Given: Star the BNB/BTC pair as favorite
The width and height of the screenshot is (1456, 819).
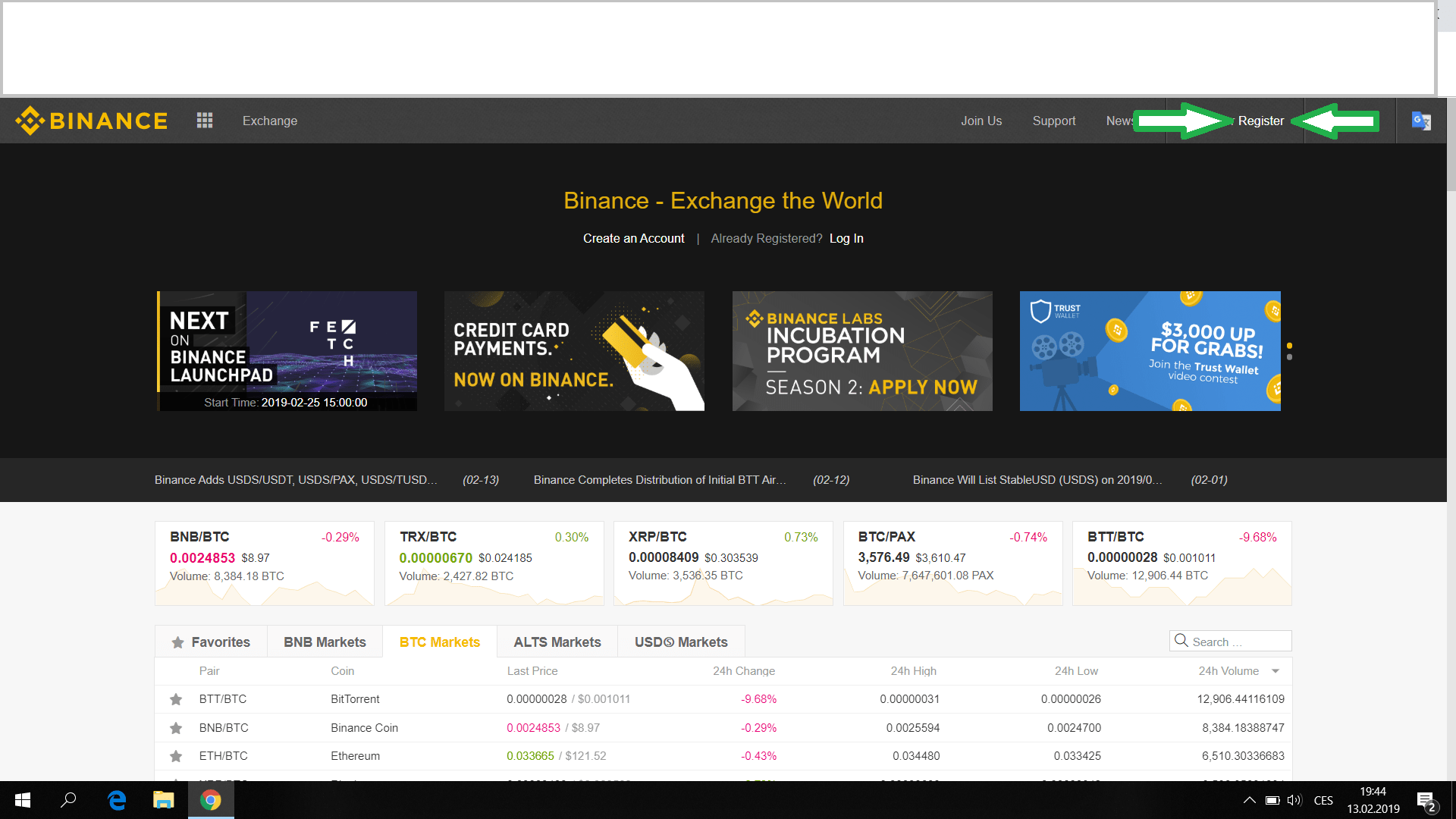Looking at the screenshot, I should [176, 728].
